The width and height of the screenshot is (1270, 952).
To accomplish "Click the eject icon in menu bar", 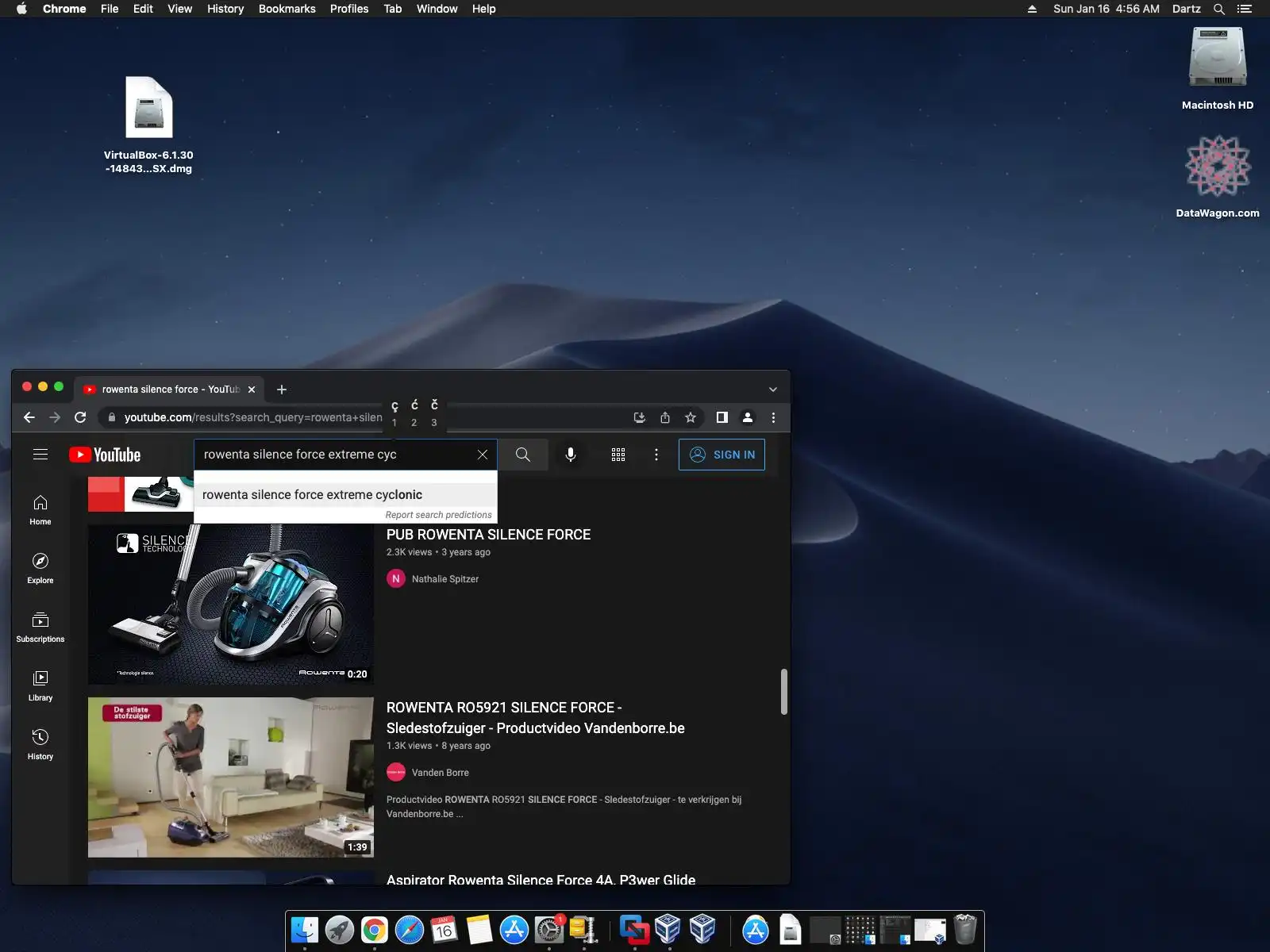I will (x=1032, y=9).
